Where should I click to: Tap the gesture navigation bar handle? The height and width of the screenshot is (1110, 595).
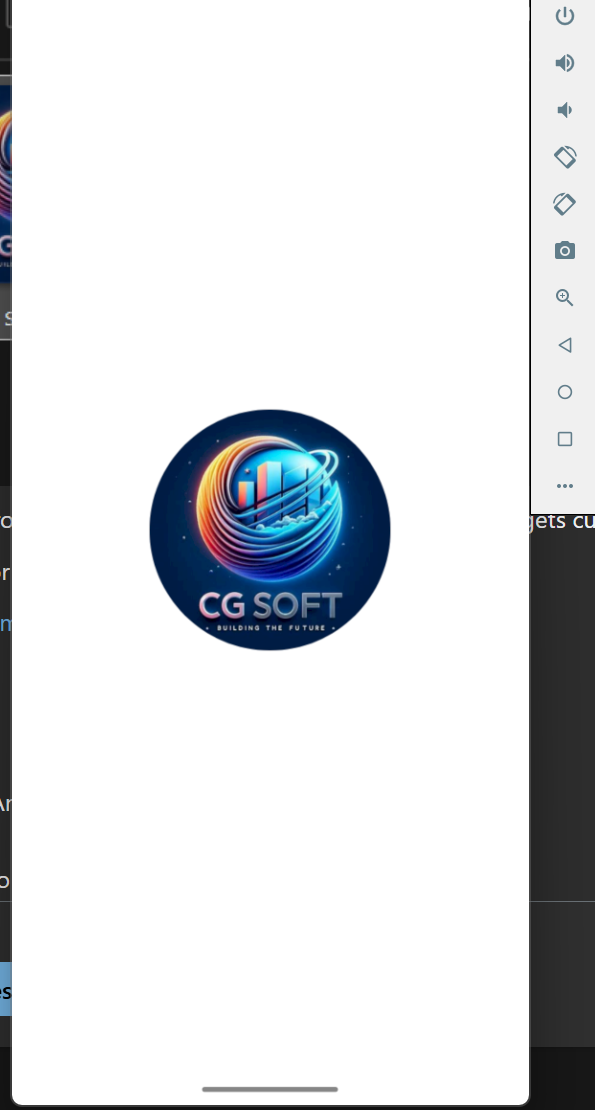[270, 1089]
